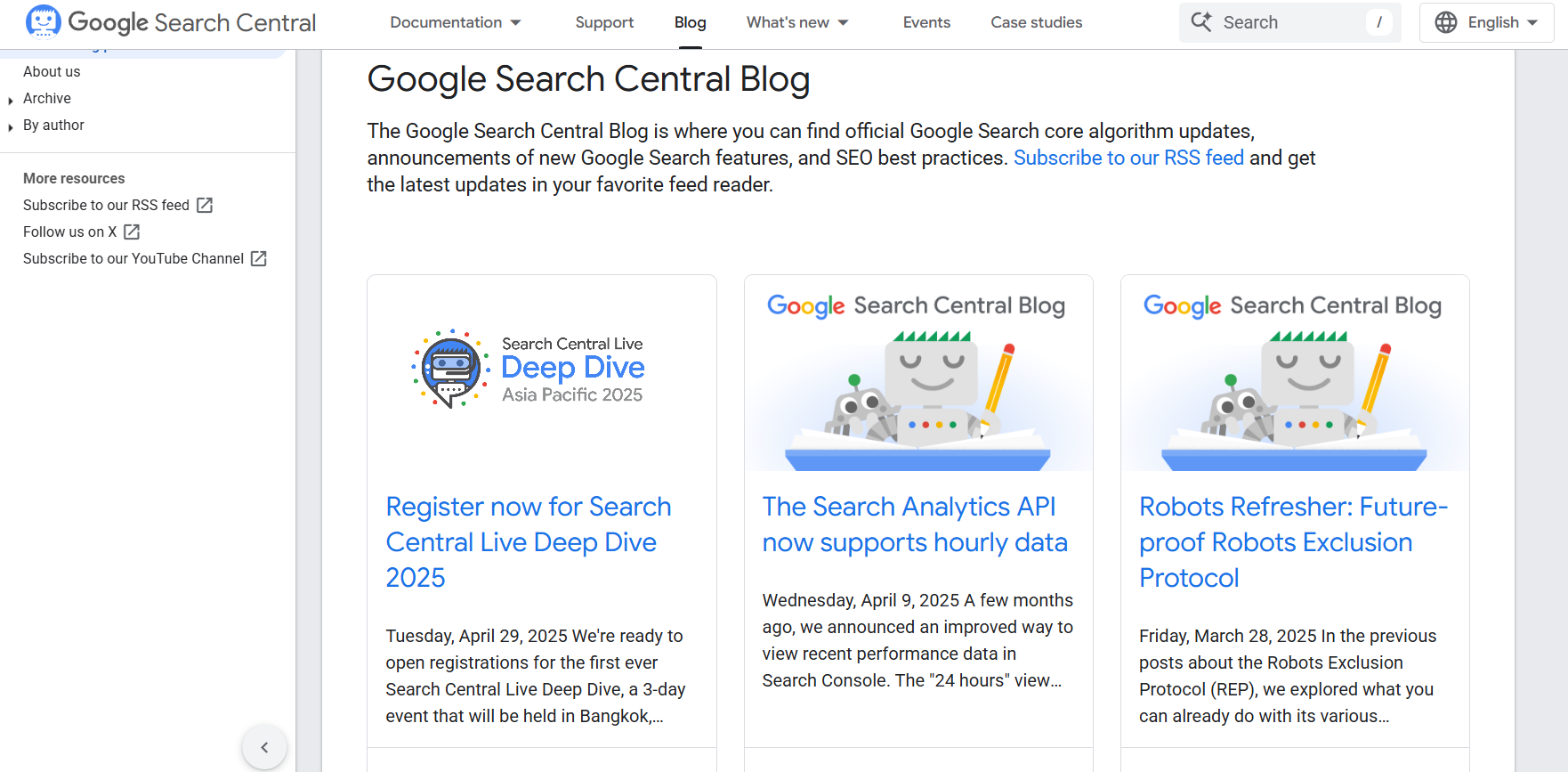The height and width of the screenshot is (772, 1568).
Task: Open the Documentation dropdown menu
Action: pos(456,22)
